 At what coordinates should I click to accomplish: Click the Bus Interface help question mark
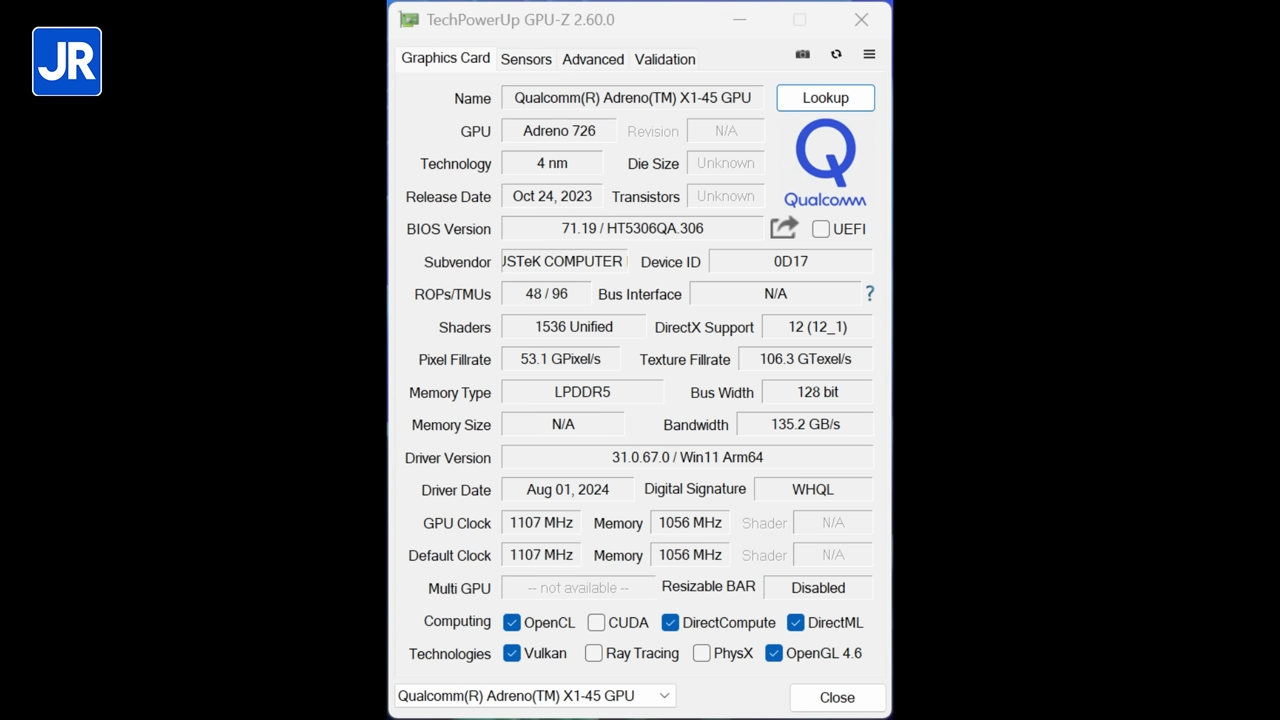coord(869,293)
